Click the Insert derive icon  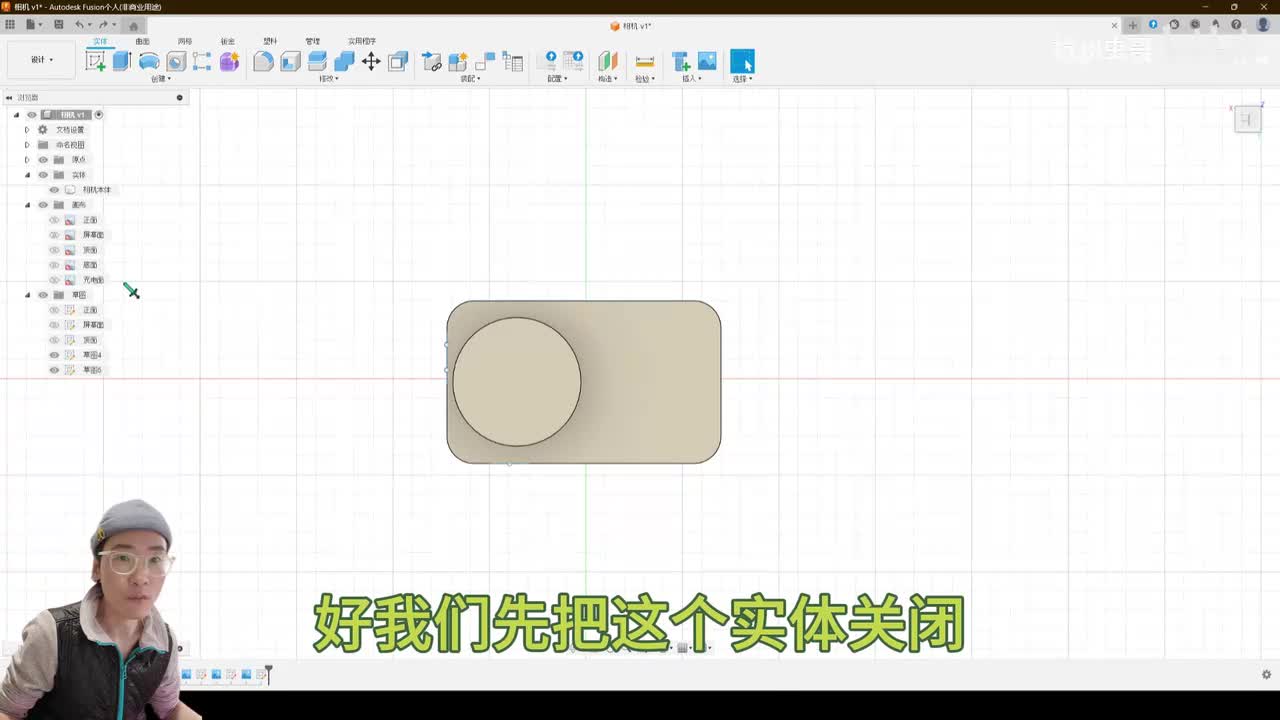click(681, 61)
